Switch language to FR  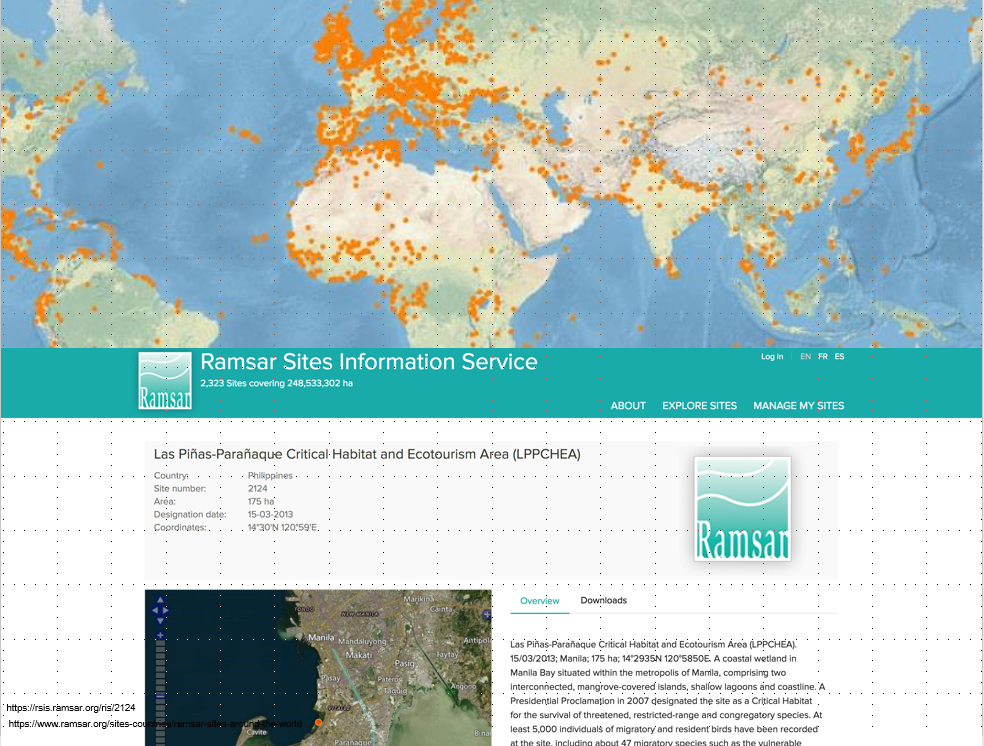(823, 356)
